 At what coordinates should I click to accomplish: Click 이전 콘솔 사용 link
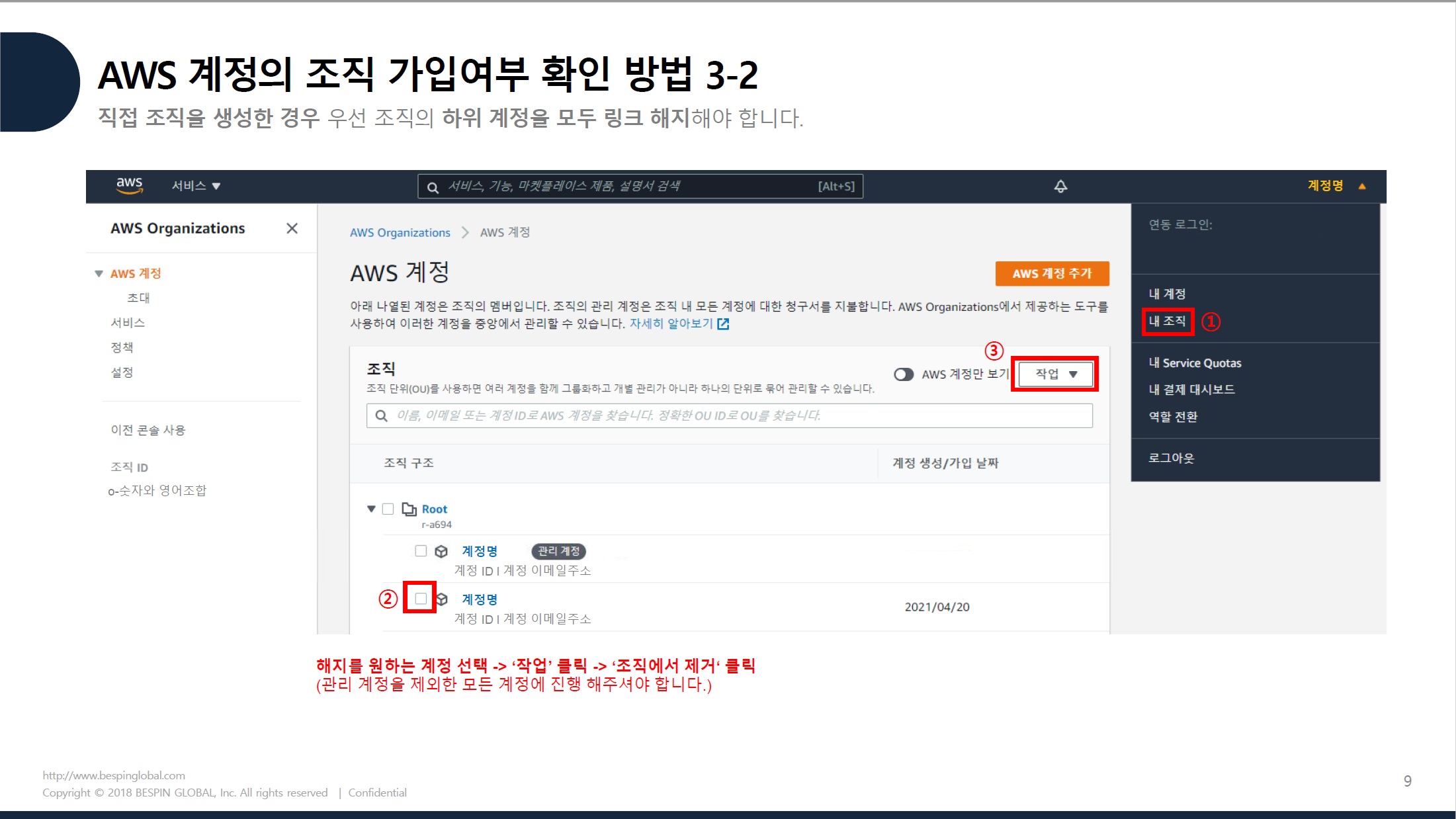tap(148, 430)
